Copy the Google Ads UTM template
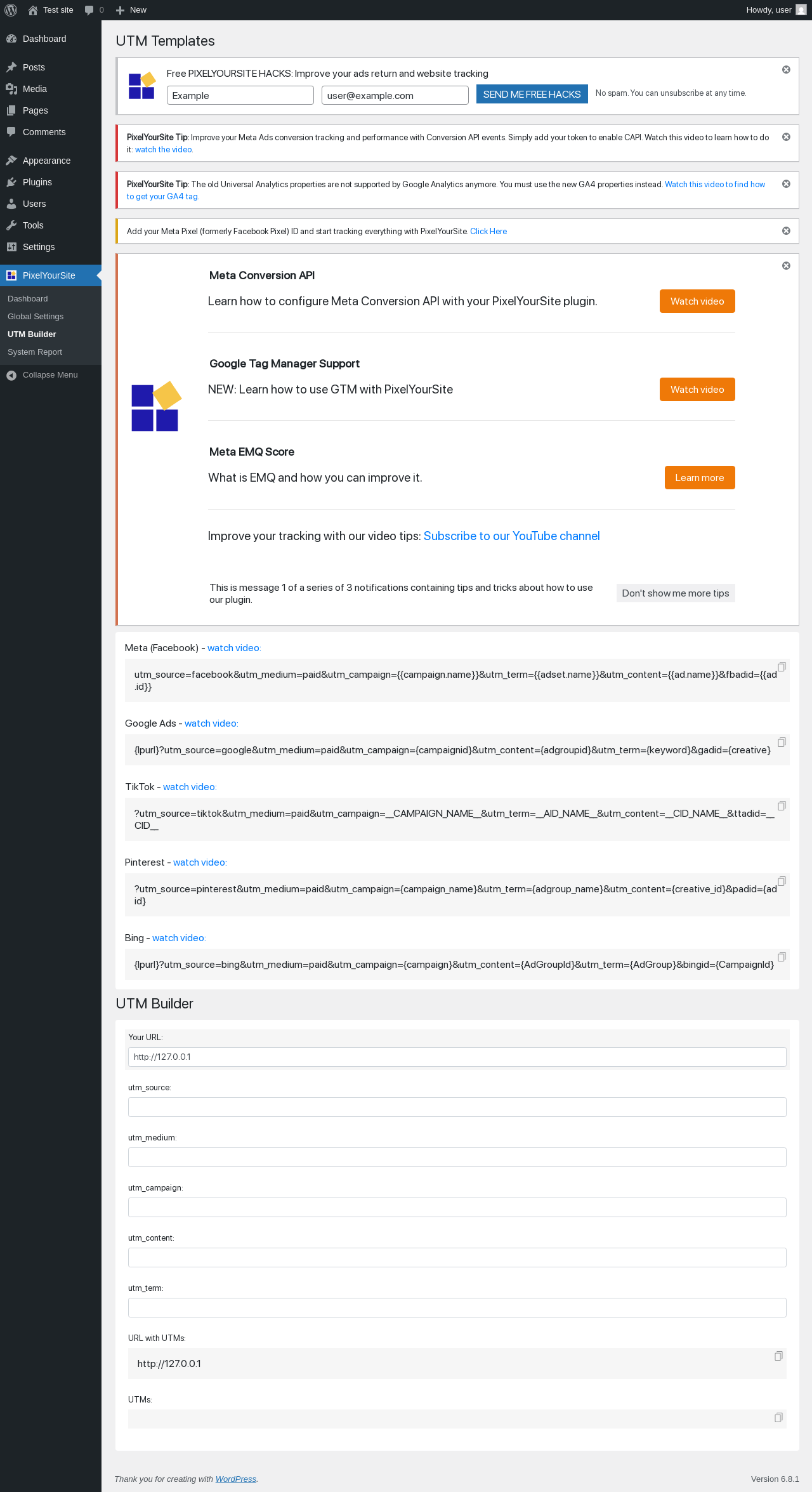Viewport: 812px width, 1492px height. tap(782, 743)
